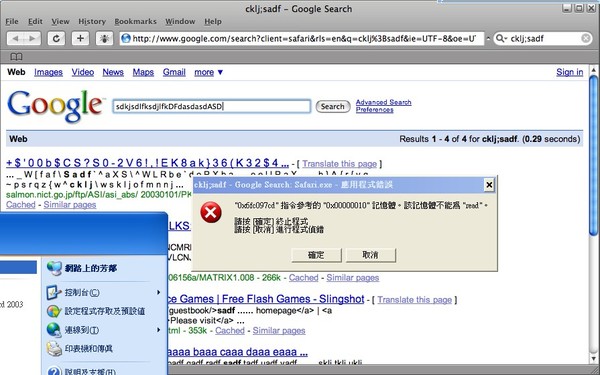Go back with the back arrow button

tap(15, 39)
